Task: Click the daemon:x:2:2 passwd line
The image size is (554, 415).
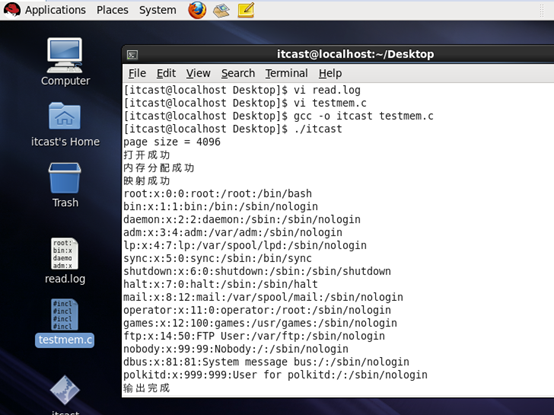Action: (242, 220)
